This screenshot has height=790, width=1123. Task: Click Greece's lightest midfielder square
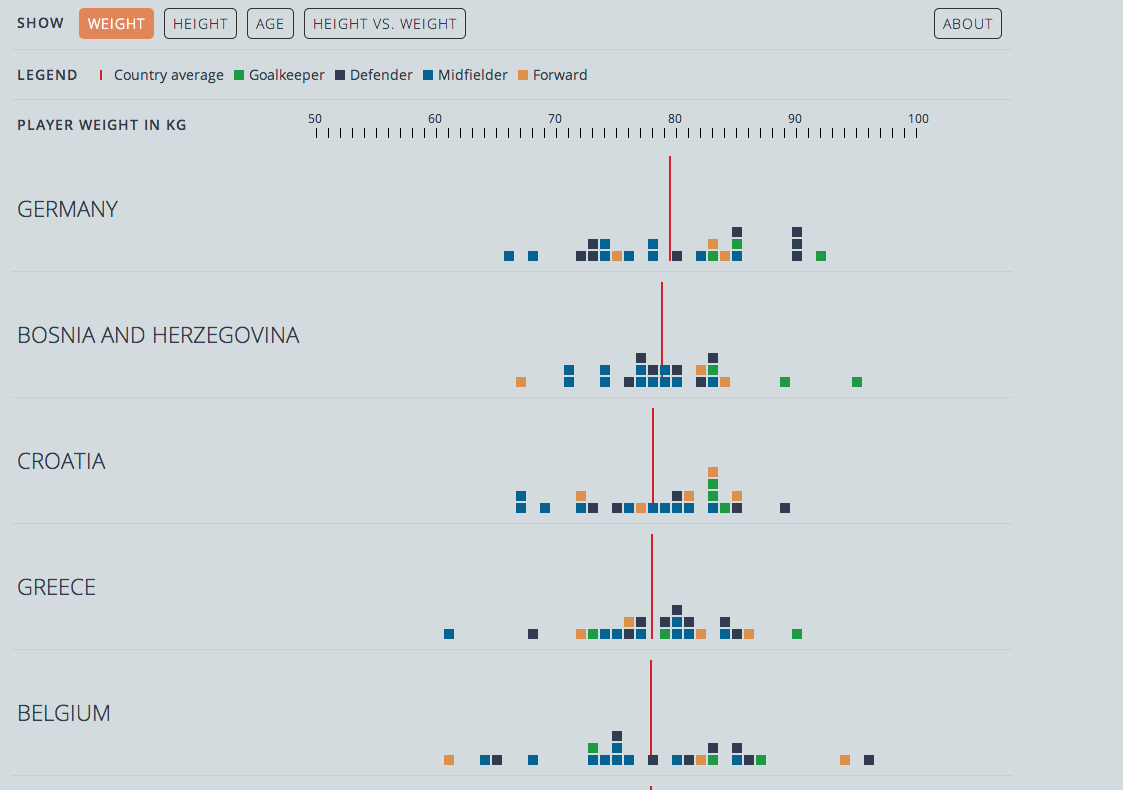(449, 634)
